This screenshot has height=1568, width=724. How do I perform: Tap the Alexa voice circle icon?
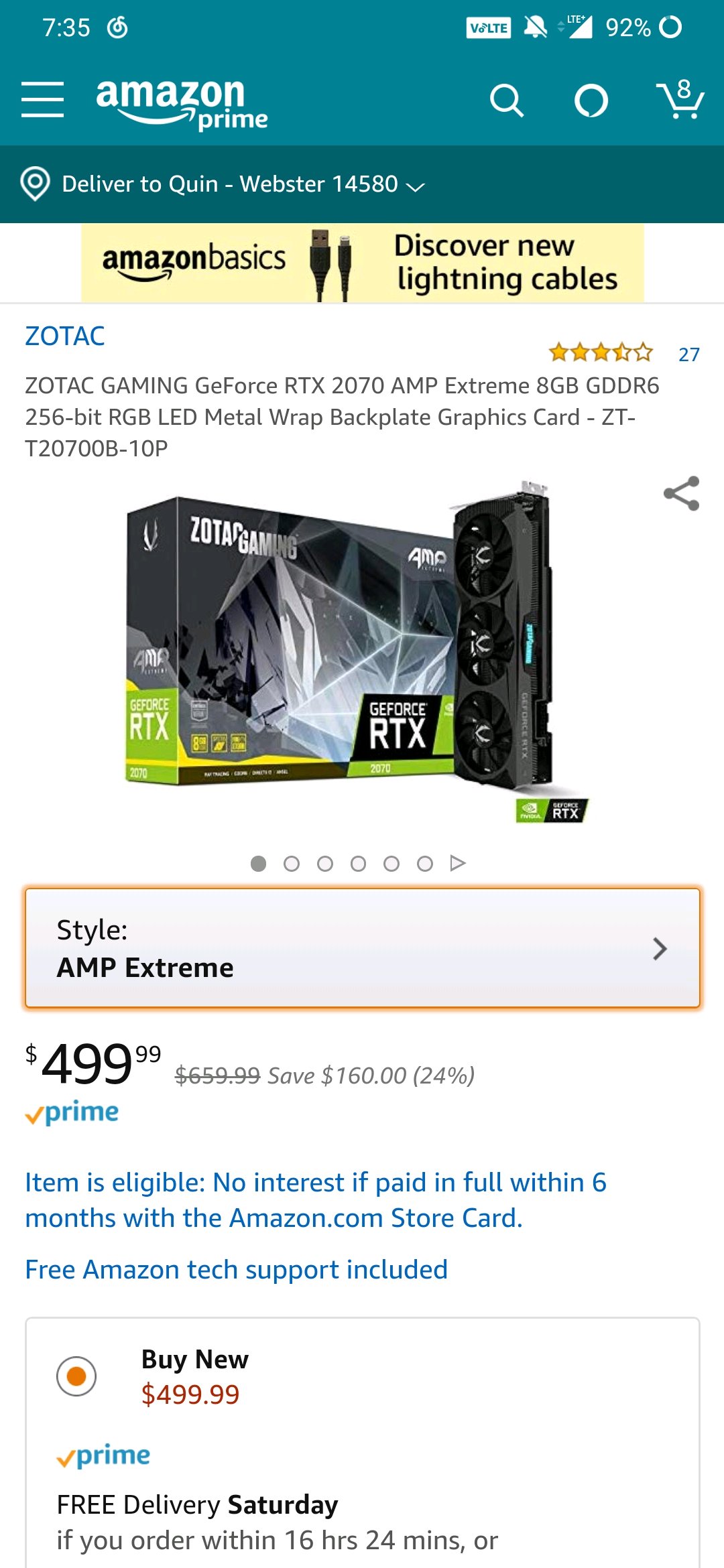point(591,101)
